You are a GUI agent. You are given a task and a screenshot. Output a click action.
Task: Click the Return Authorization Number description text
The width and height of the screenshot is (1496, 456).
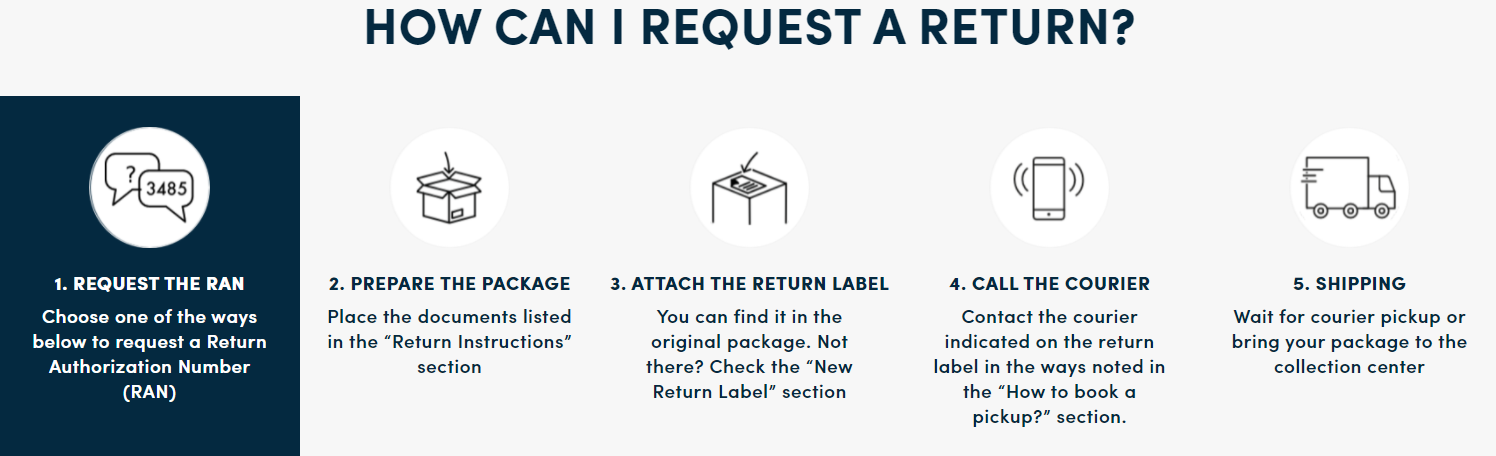click(150, 354)
